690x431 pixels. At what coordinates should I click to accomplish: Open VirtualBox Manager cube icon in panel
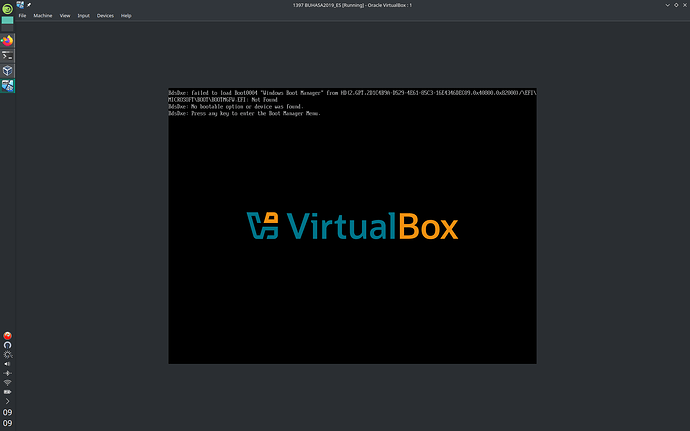click(x=7, y=70)
